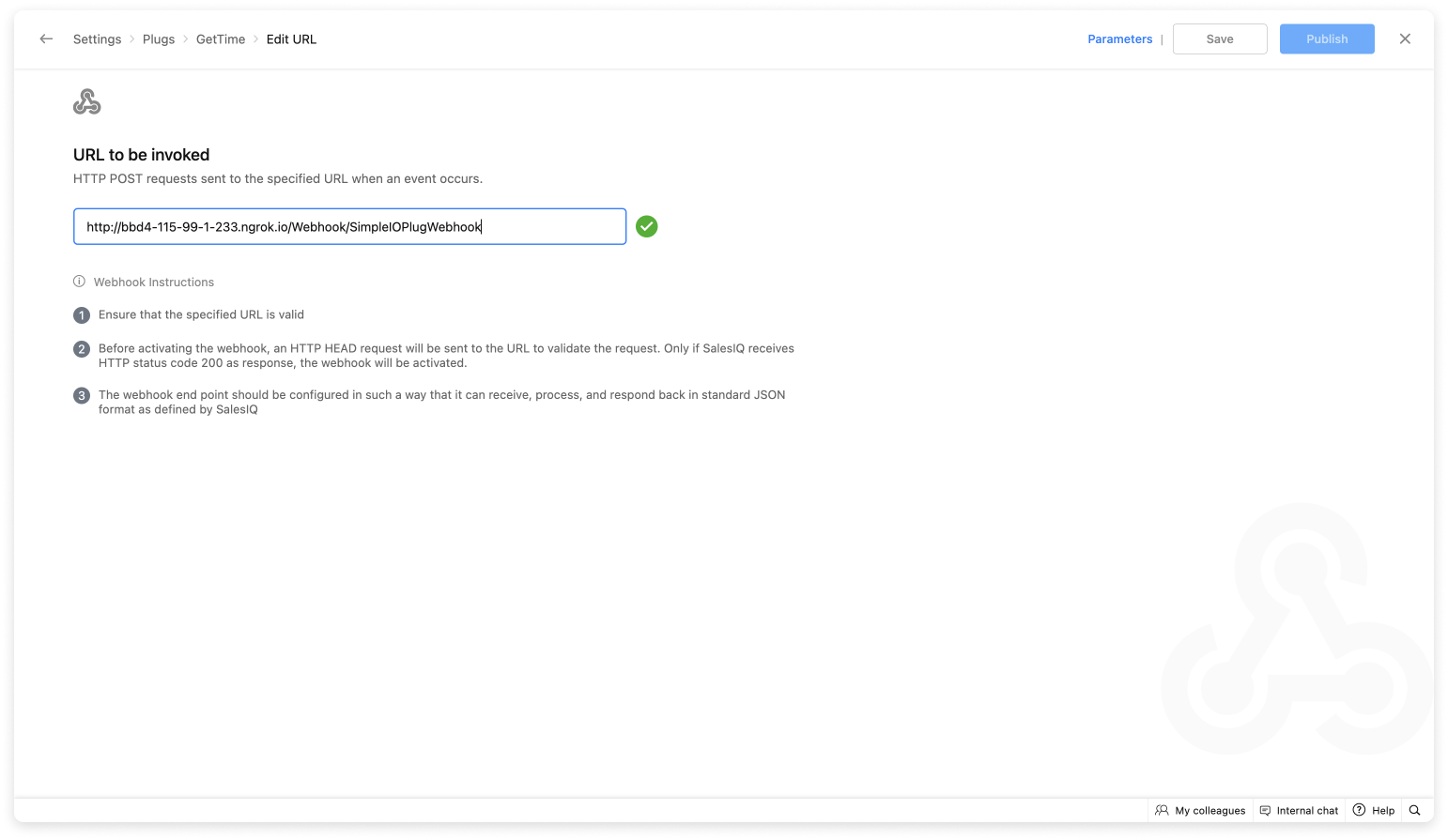Go back using the left arrow icon
This screenshot has height=840, width=1448.
[46, 38]
